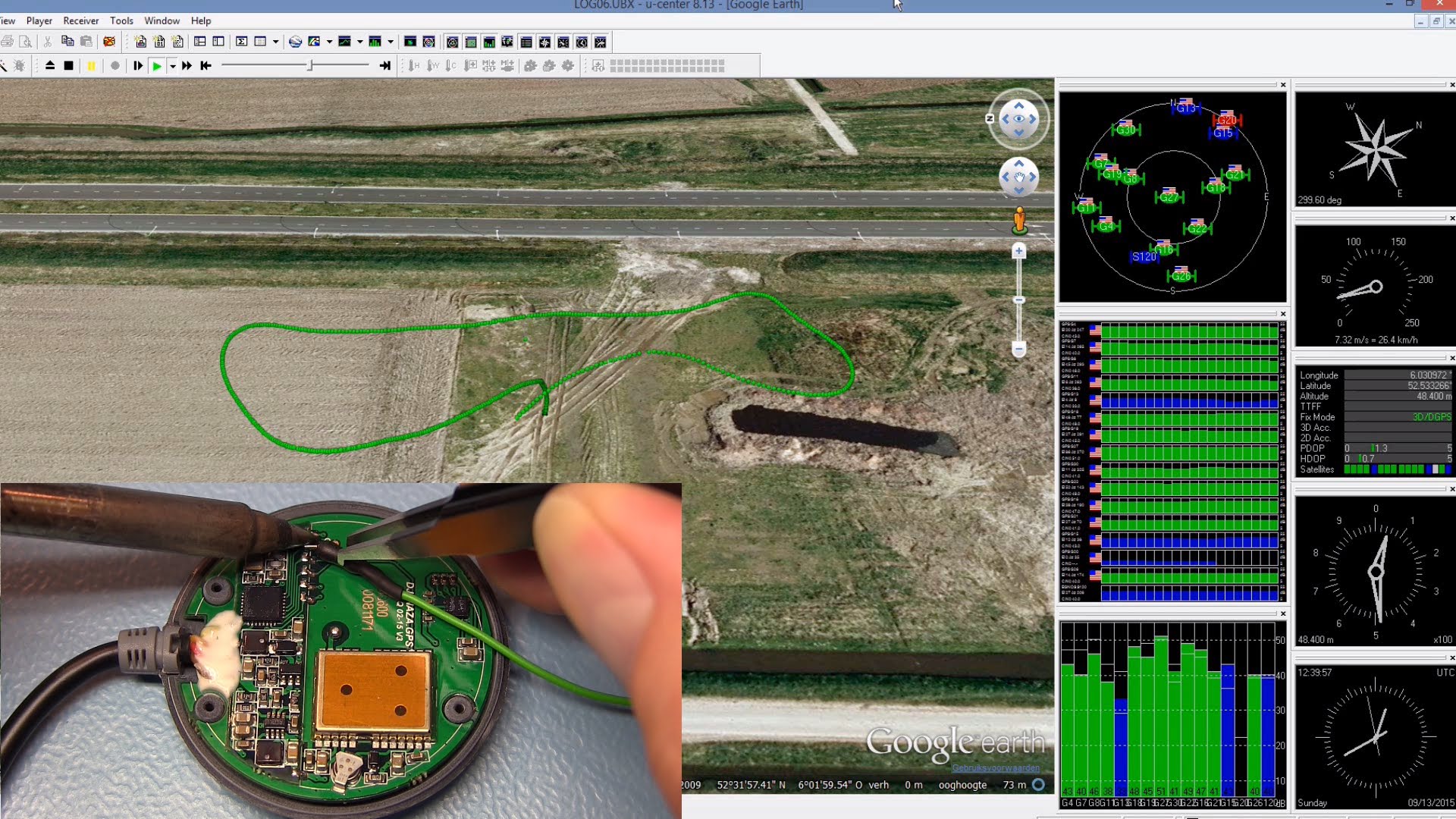Click the Google Earth hand pan control
Screen dimensions: 1456x819
coord(1019,177)
